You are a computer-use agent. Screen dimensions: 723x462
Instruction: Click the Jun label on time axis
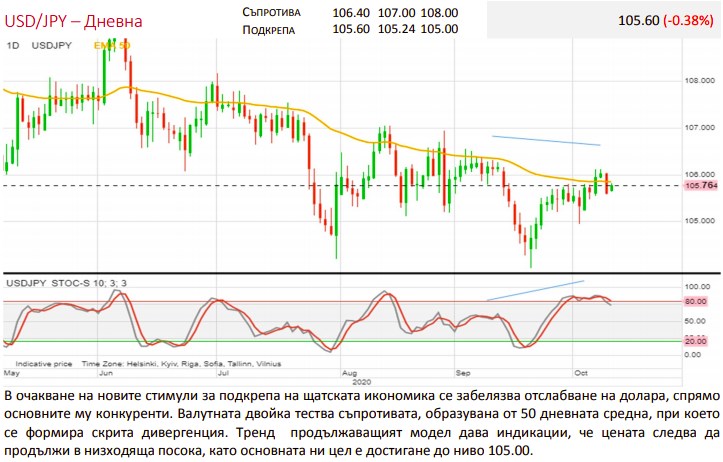point(106,373)
